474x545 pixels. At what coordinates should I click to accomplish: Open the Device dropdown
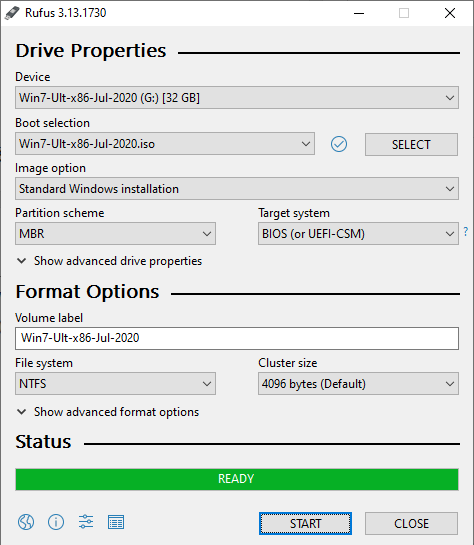click(x=237, y=98)
